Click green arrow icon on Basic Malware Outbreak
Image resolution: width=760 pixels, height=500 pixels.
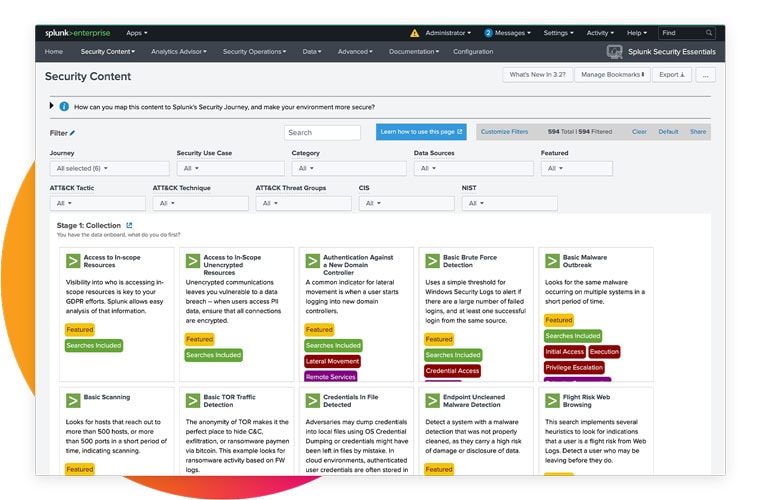552,261
